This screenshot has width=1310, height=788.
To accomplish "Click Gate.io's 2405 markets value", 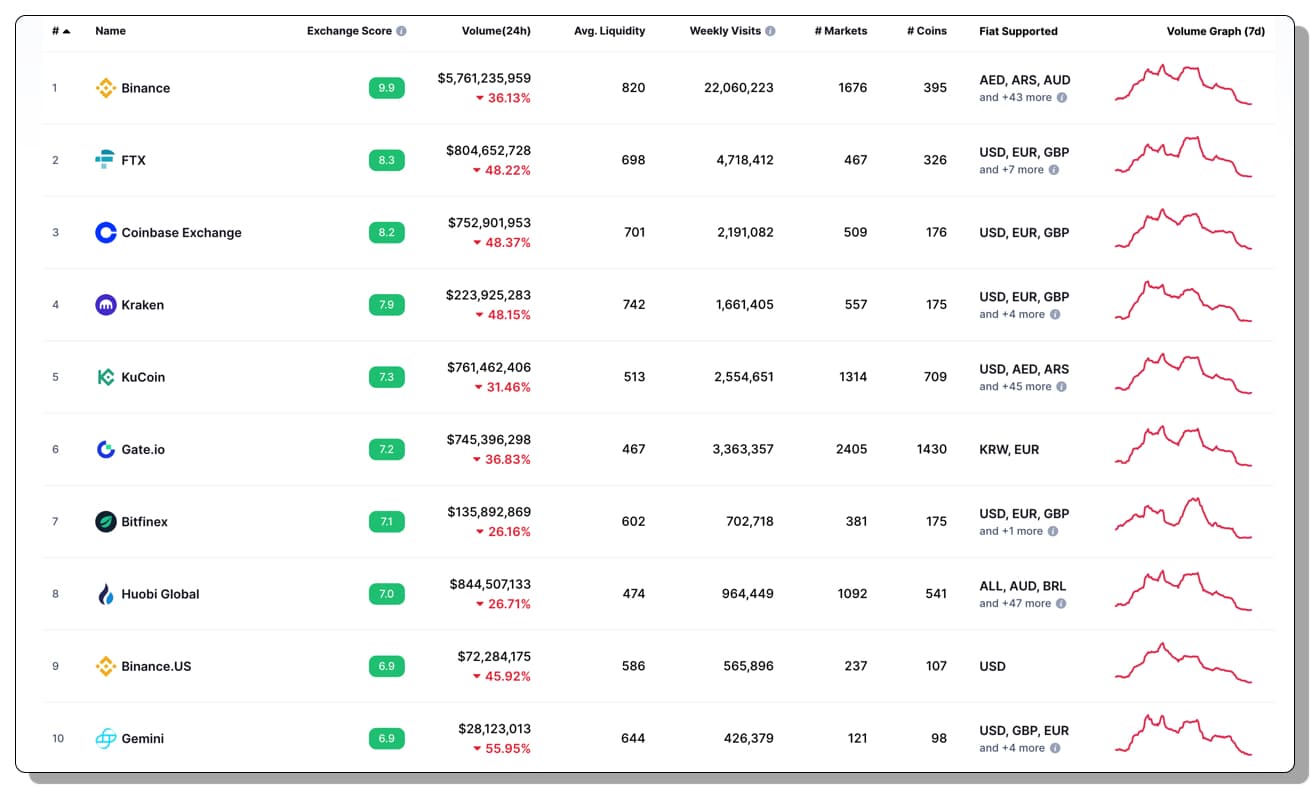I will tap(851, 449).
